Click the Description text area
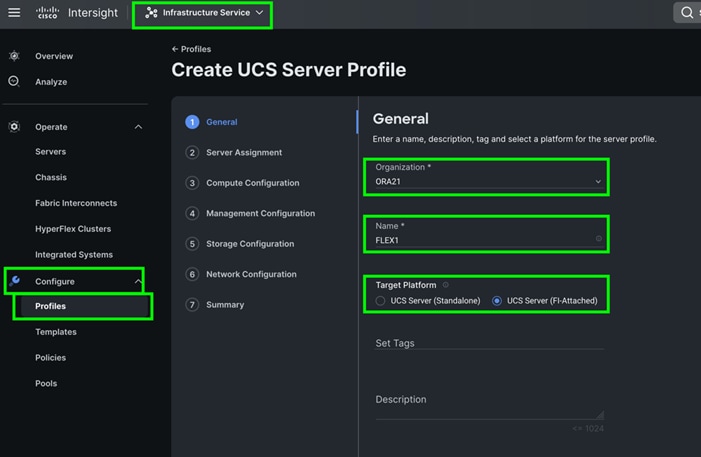This screenshot has width=701, height=457. (x=489, y=405)
